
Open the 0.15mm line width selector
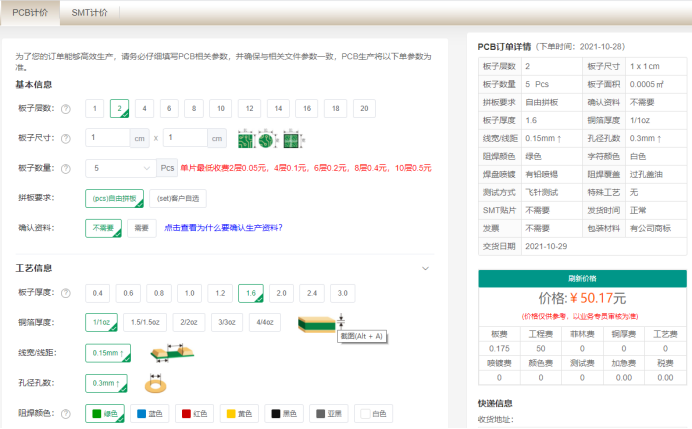click(109, 353)
